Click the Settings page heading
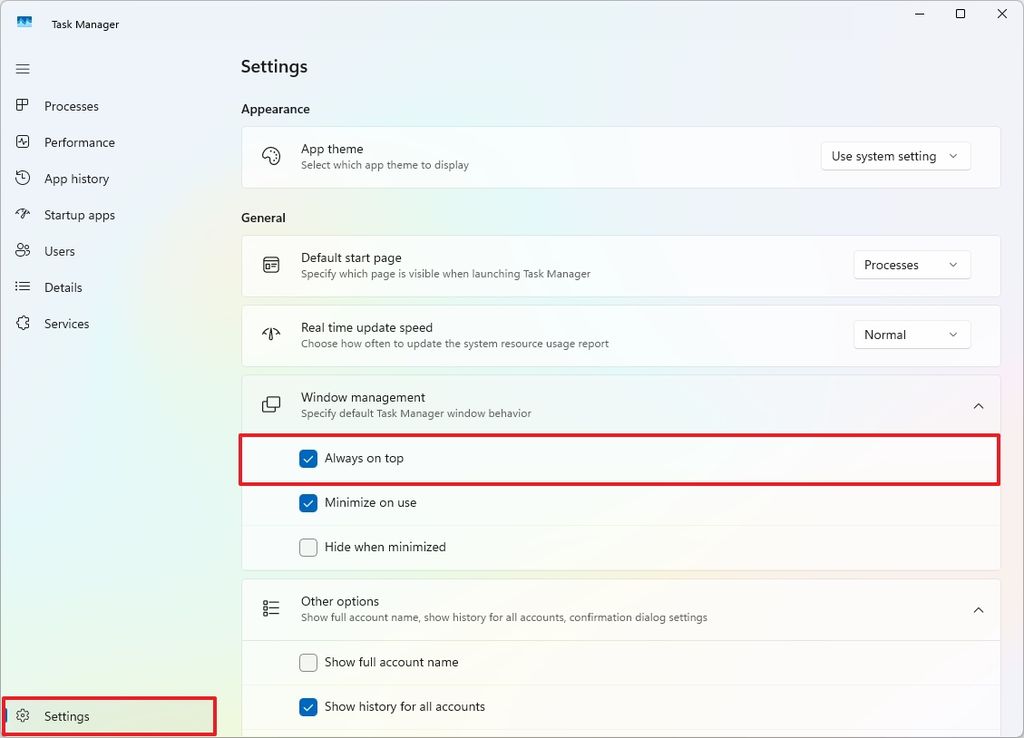 tap(274, 67)
